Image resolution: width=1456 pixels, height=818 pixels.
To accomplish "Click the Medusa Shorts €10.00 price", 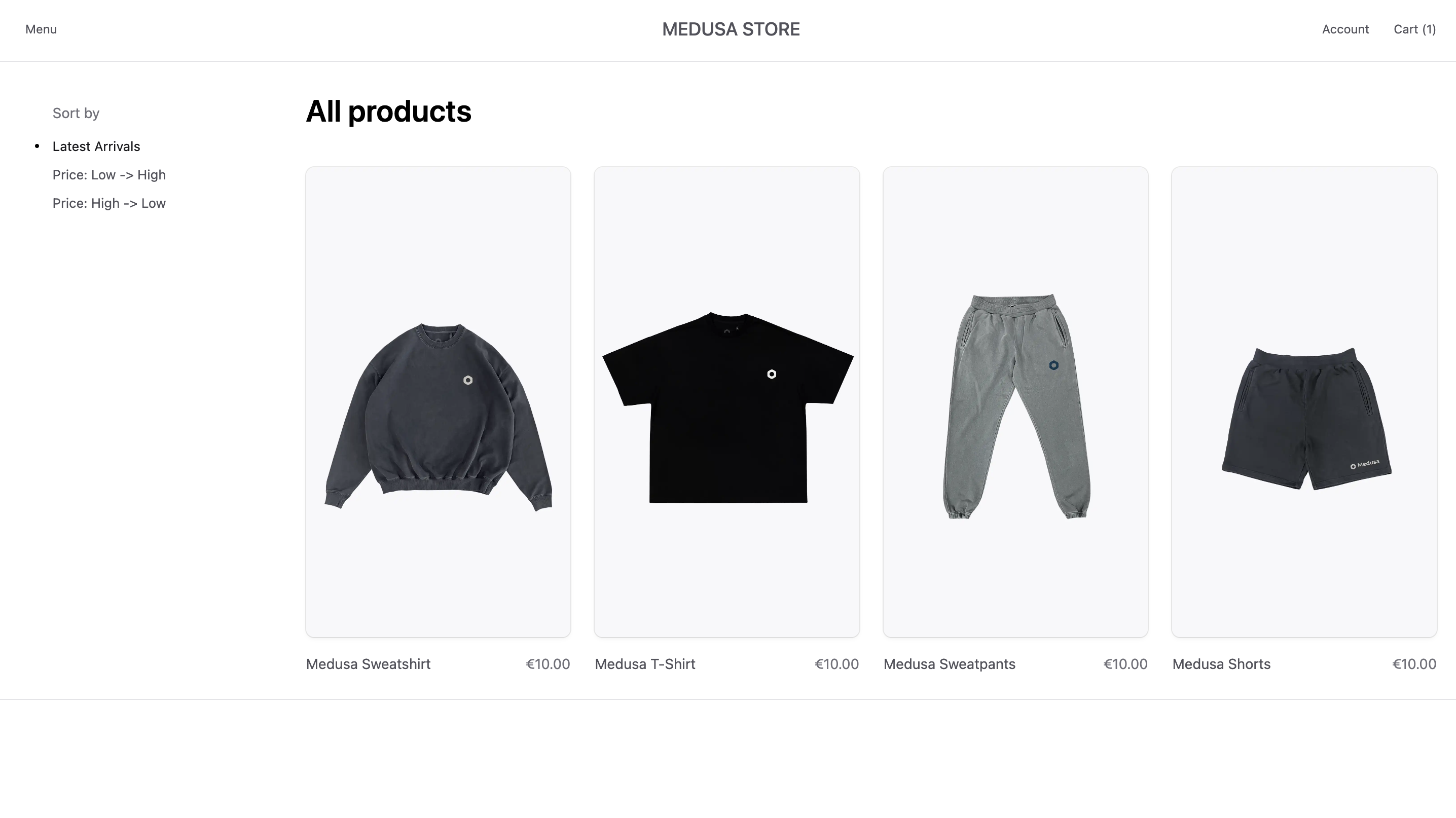I will [1414, 664].
